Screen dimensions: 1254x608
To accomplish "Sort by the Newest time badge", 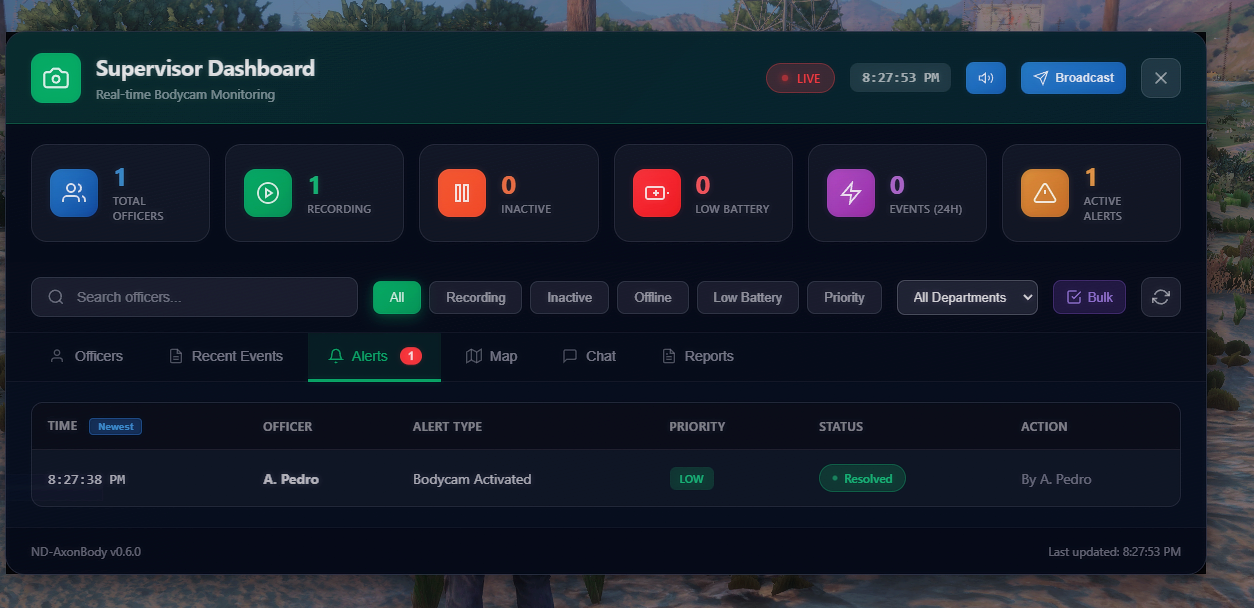I will point(115,426).
